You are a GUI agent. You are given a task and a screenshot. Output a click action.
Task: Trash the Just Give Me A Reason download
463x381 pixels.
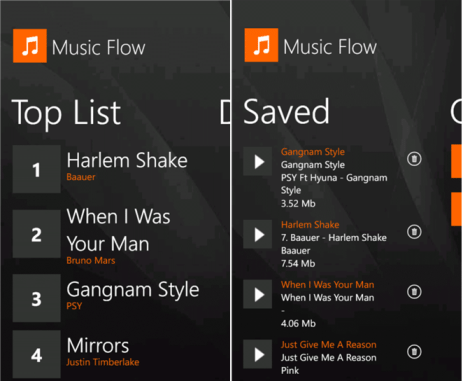[x=414, y=351]
